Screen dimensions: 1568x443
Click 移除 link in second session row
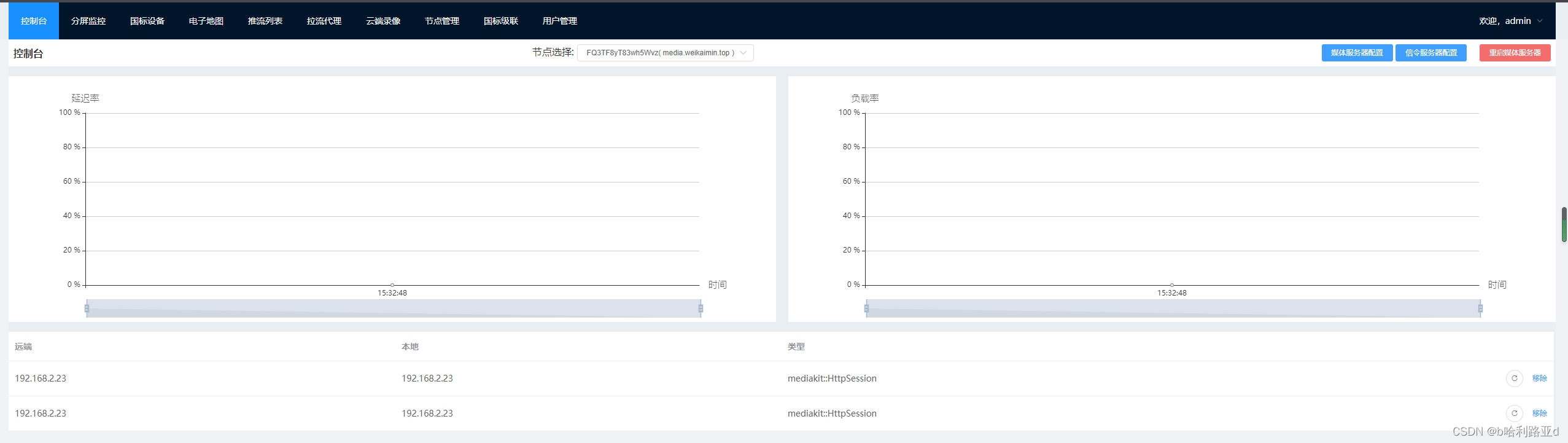pos(1540,414)
